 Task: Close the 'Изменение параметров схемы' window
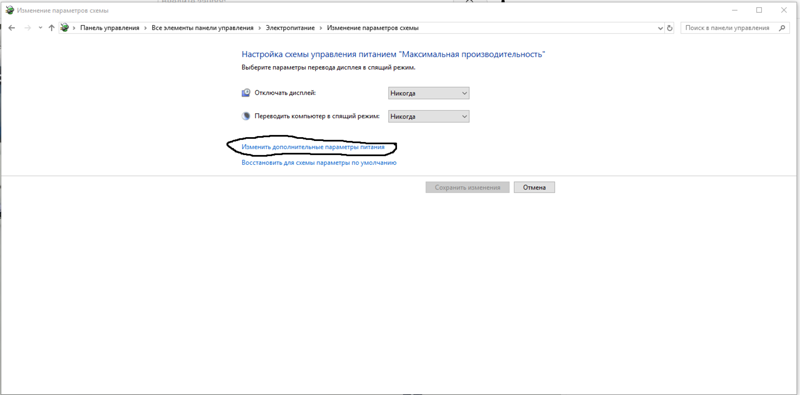(x=784, y=10)
